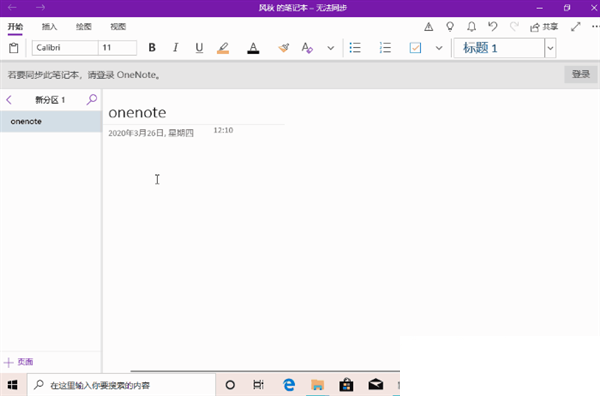Click the navigate forward arrow in title bar
The image size is (600, 396).
point(40,8)
